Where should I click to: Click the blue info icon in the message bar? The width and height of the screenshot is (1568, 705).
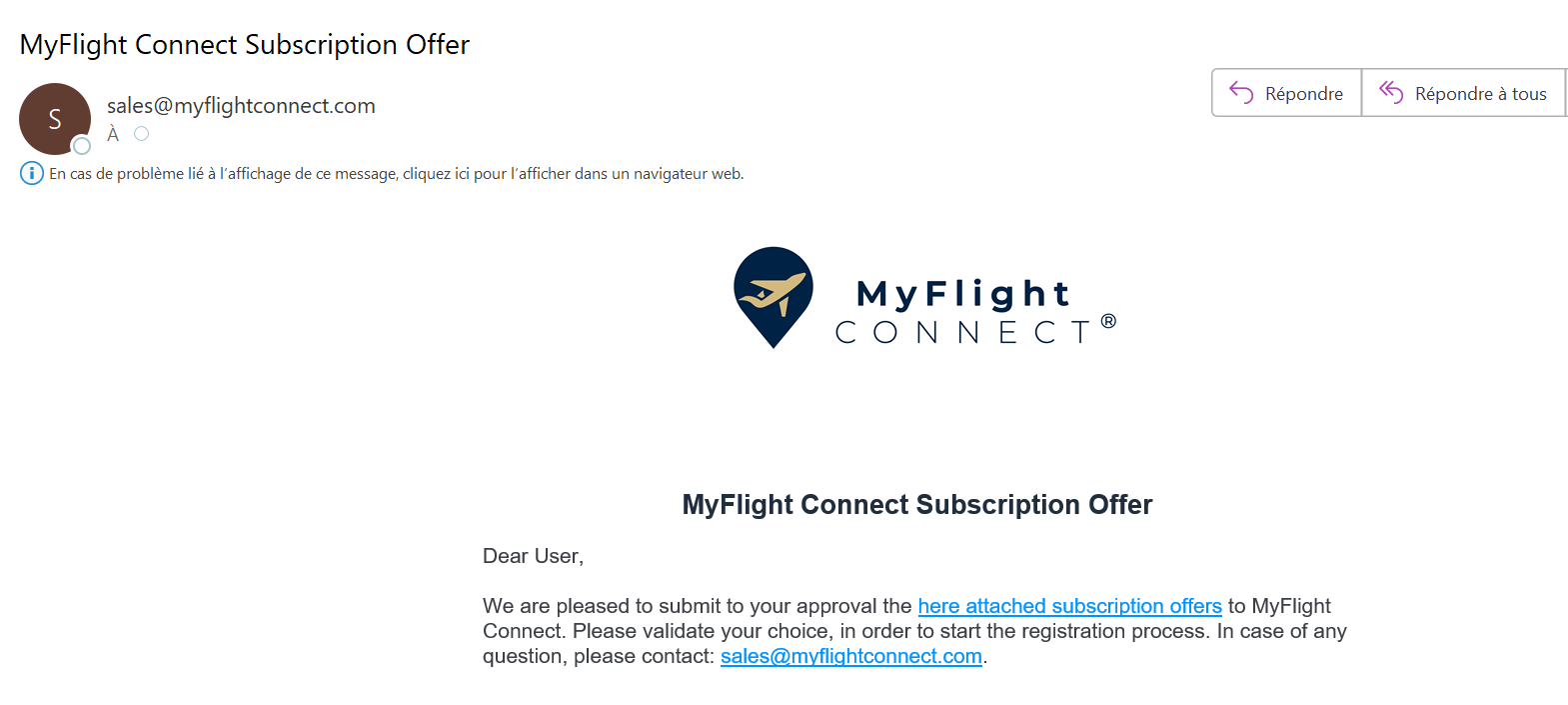[x=32, y=173]
